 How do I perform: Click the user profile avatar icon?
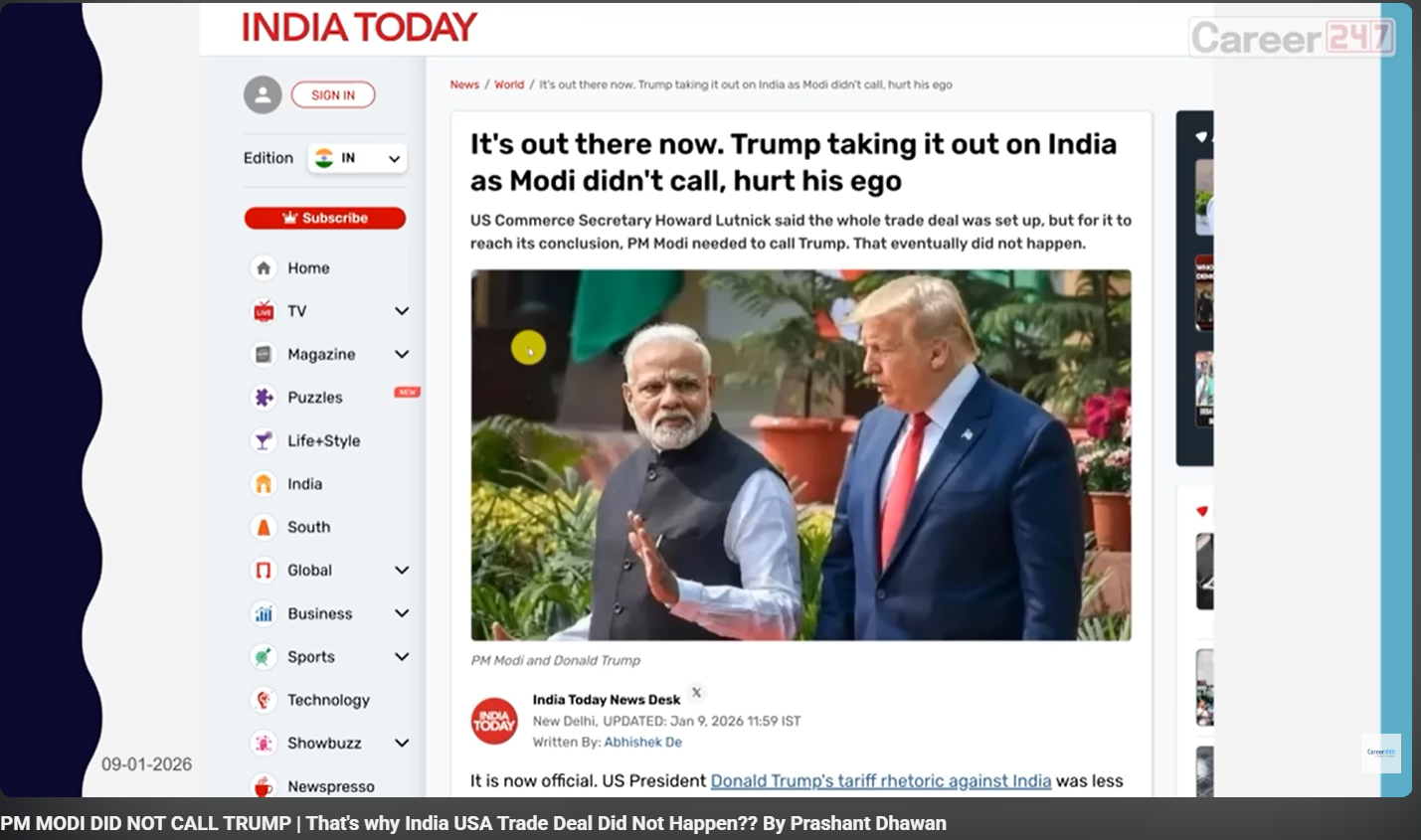click(263, 95)
